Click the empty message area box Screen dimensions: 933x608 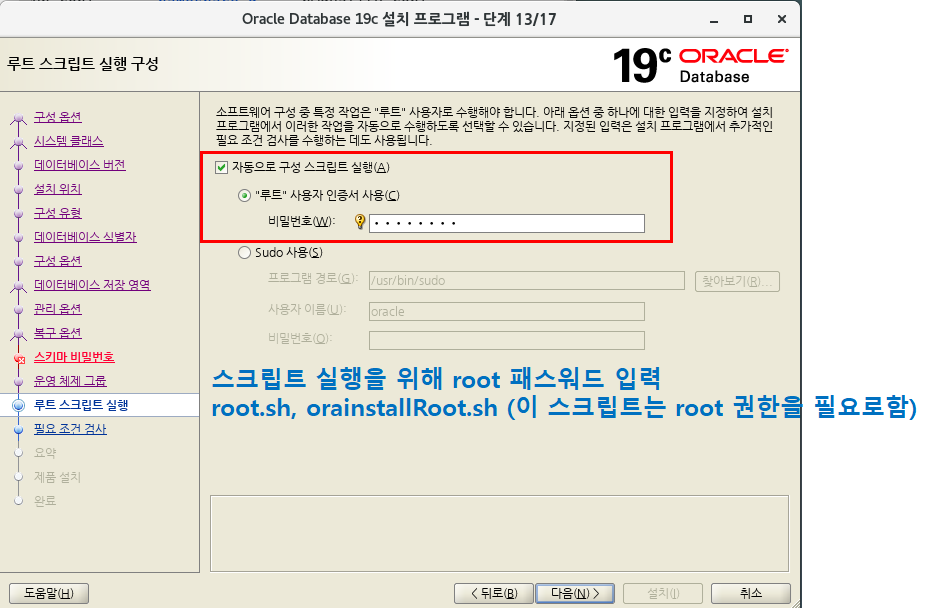[499, 533]
